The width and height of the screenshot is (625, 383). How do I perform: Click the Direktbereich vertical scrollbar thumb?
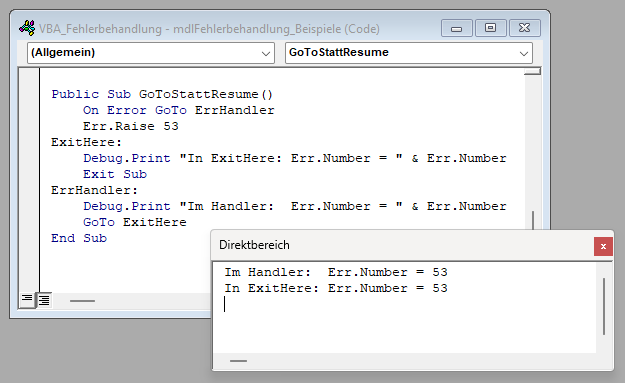(604, 306)
